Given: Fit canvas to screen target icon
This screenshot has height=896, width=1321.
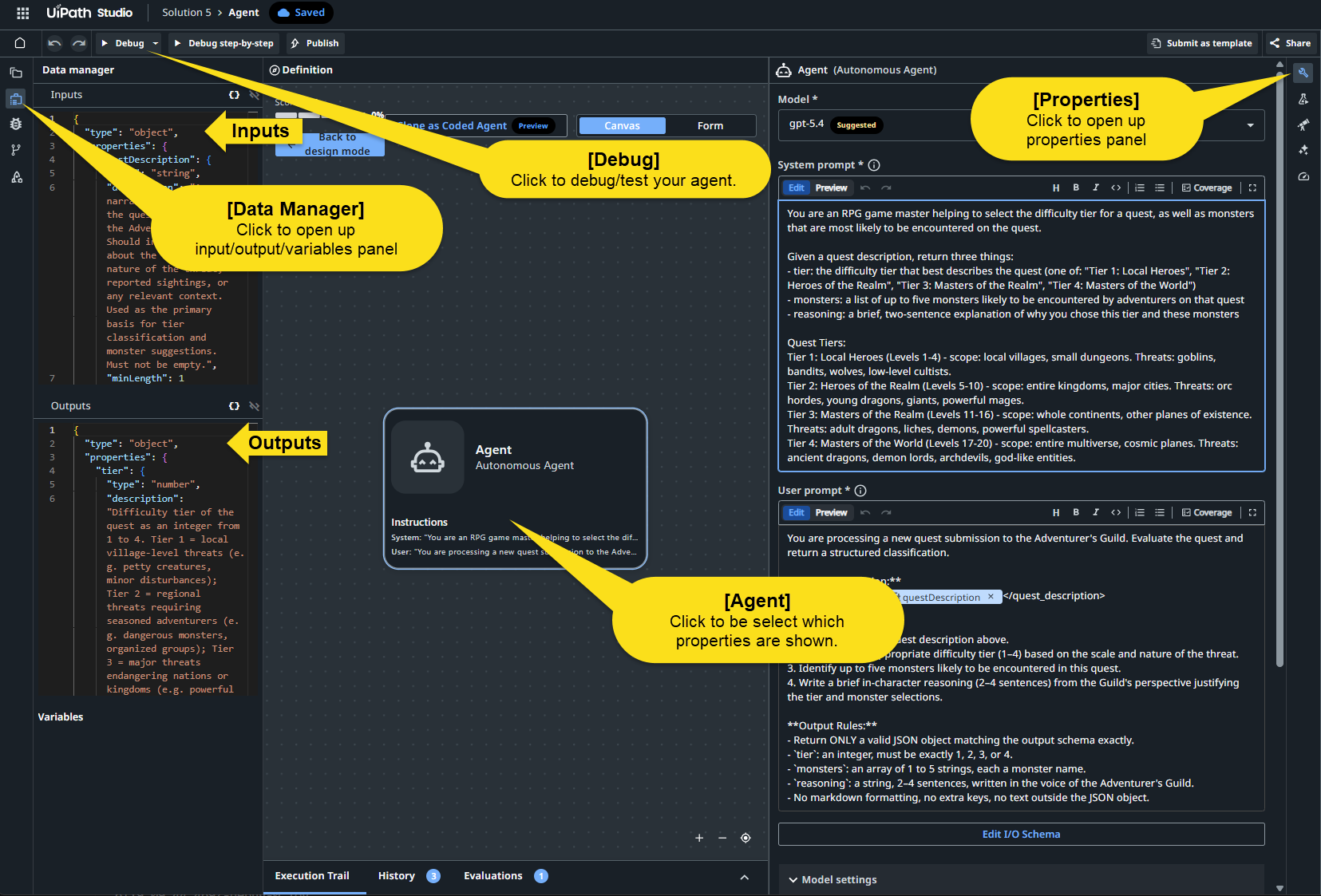Looking at the screenshot, I should tap(746, 838).
